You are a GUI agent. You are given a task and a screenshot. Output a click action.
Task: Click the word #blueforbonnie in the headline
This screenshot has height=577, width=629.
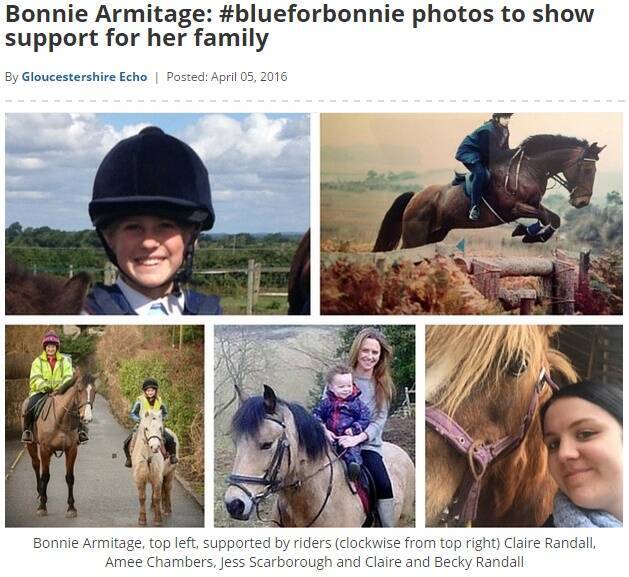(312, 14)
